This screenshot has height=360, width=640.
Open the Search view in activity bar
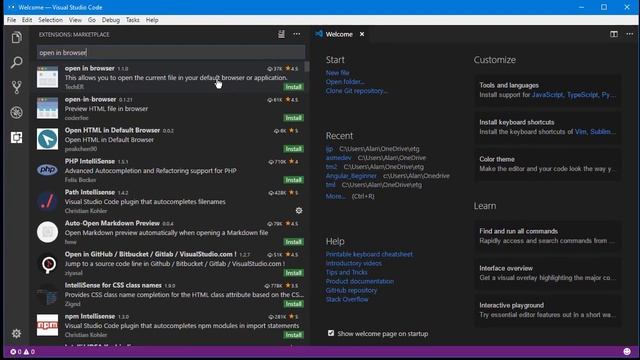click(16, 62)
